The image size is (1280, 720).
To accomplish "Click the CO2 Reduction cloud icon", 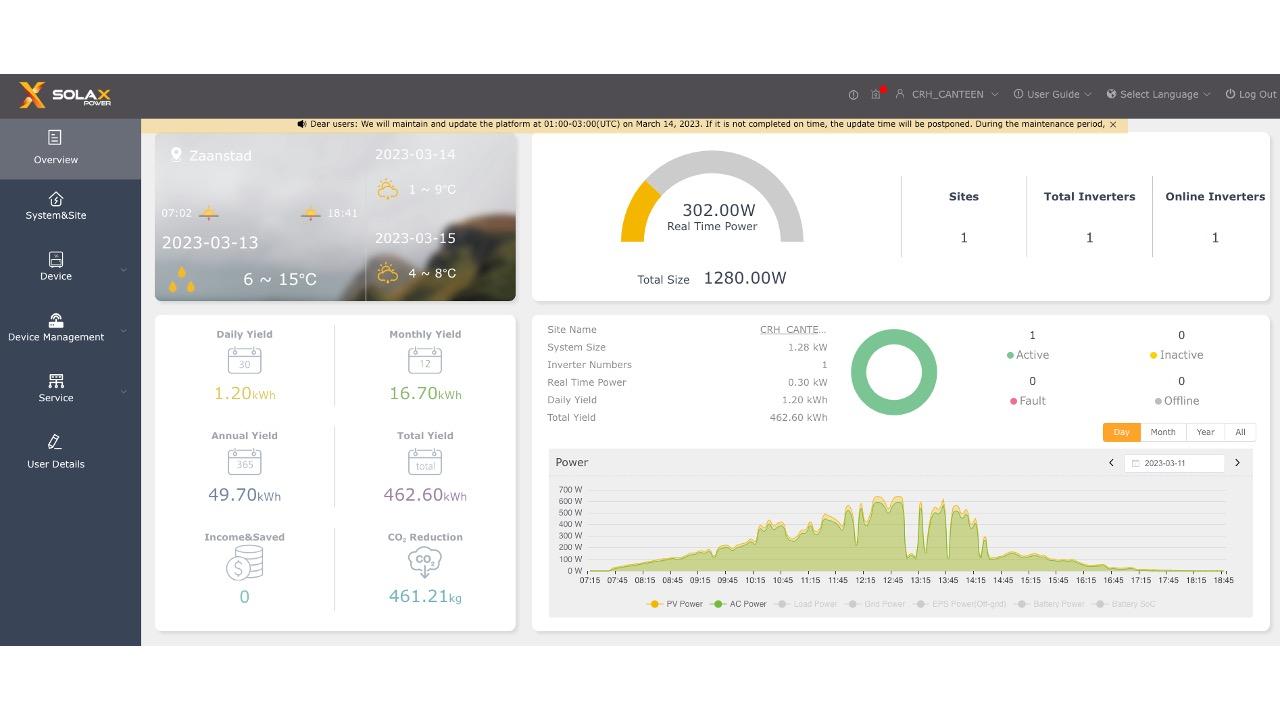I will click(425, 563).
